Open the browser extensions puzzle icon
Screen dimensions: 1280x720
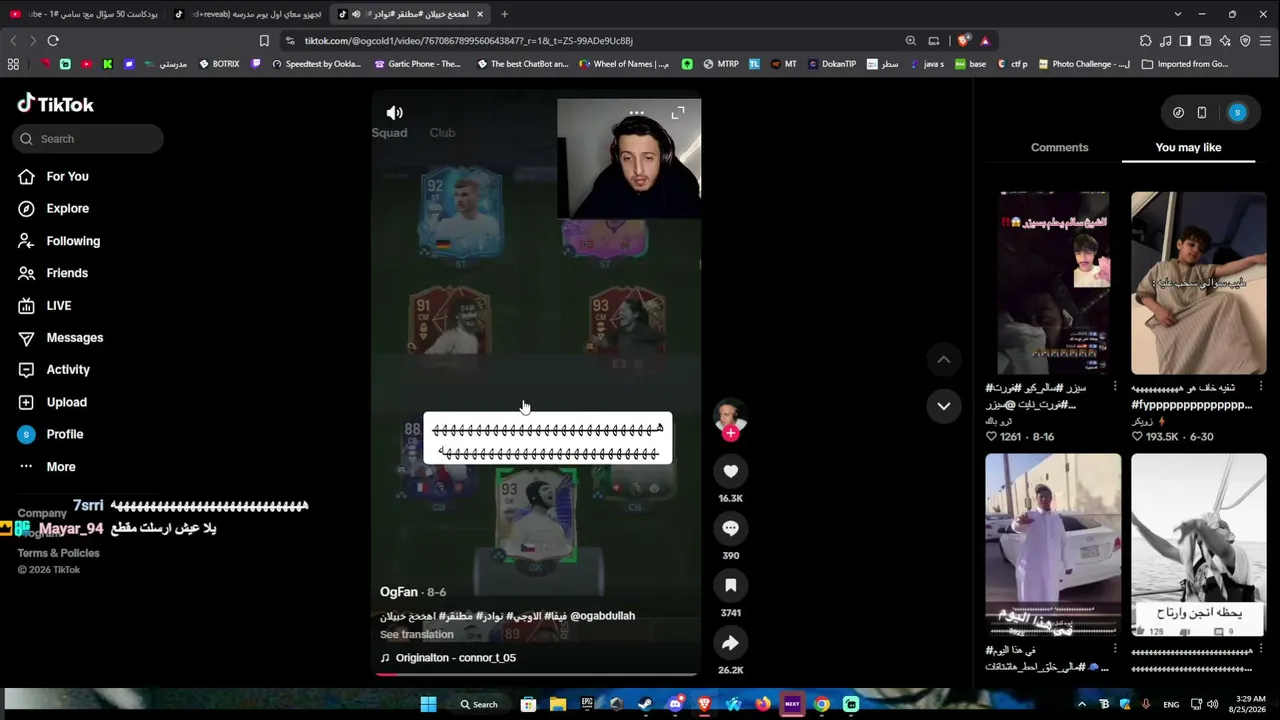[1145, 41]
